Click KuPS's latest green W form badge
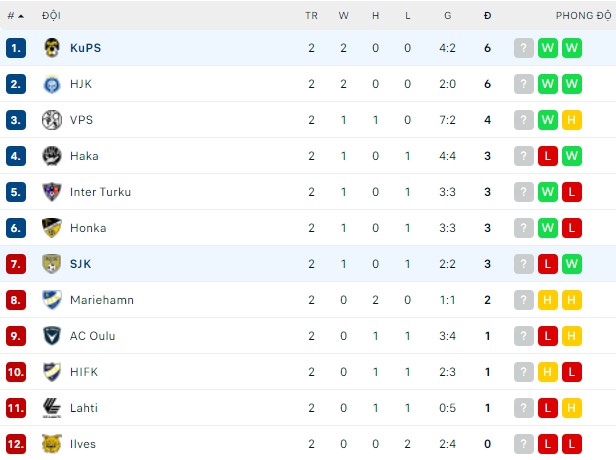616x460 pixels. (x=572, y=48)
